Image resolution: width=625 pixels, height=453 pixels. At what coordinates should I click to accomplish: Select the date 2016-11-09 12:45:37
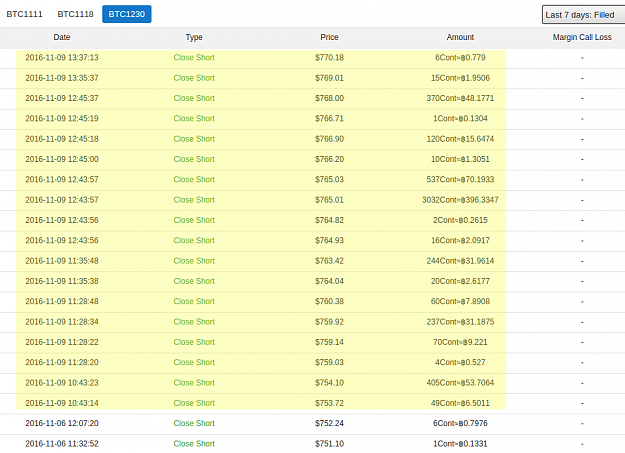point(62,98)
